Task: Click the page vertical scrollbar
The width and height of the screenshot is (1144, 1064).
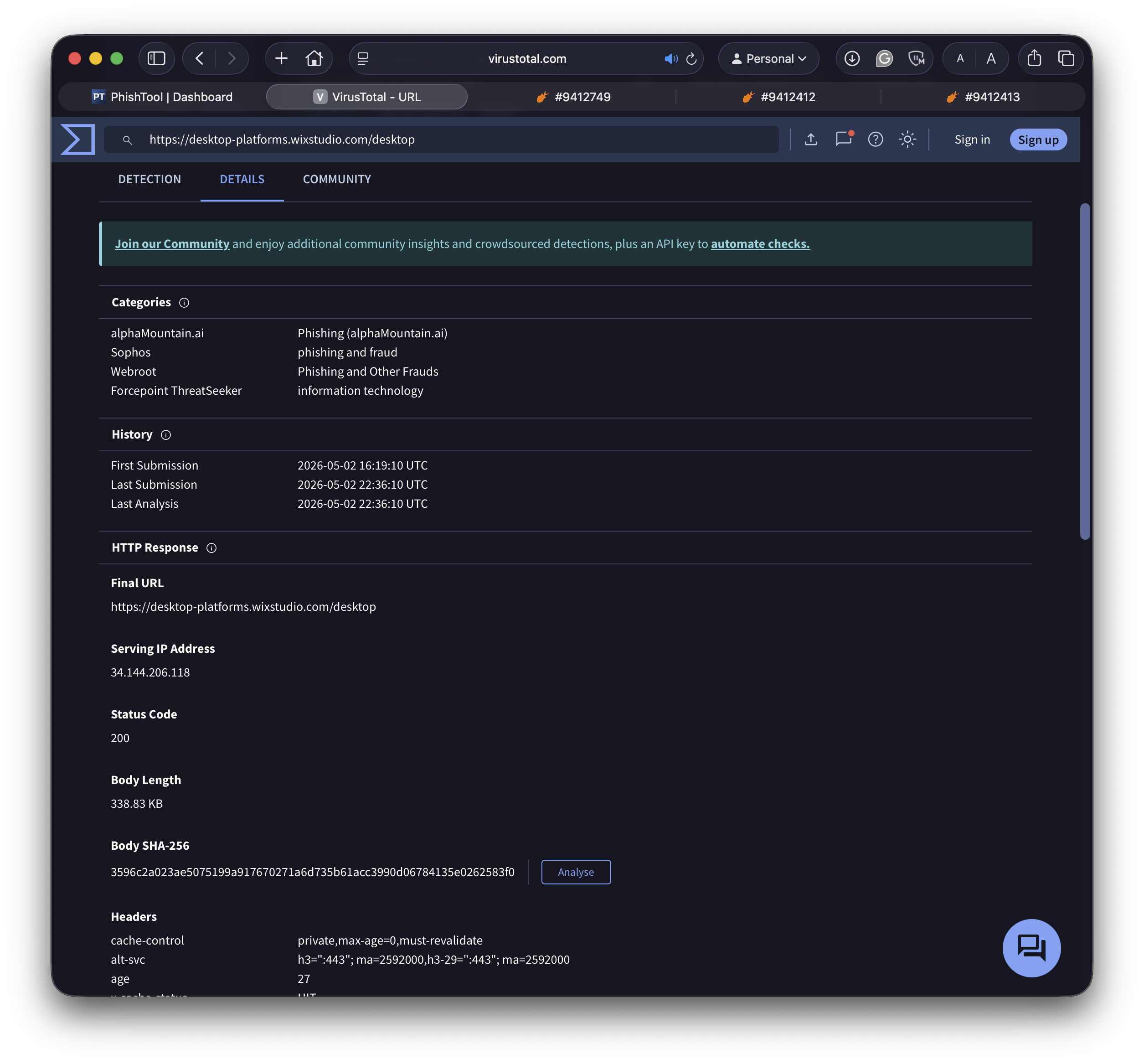Action: [x=1084, y=371]
